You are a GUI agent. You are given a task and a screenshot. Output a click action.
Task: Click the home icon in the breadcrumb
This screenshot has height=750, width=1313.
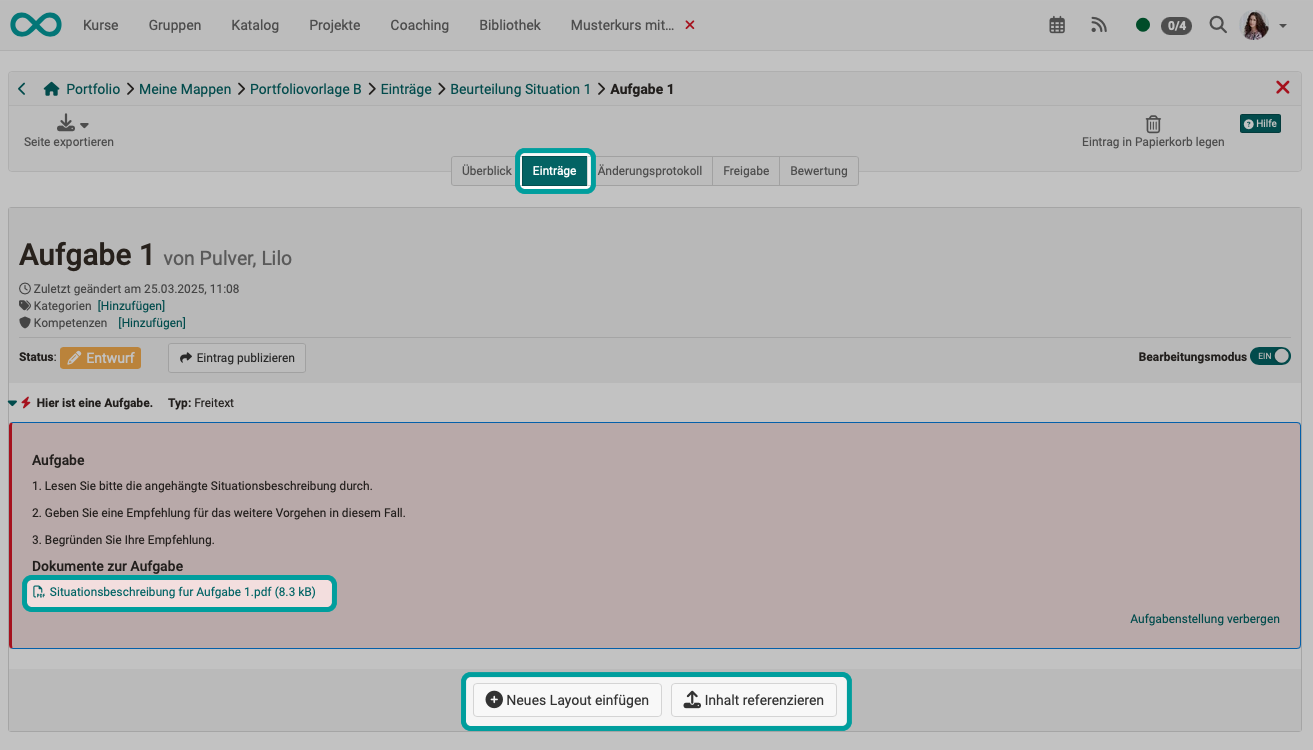coord(51,88)
